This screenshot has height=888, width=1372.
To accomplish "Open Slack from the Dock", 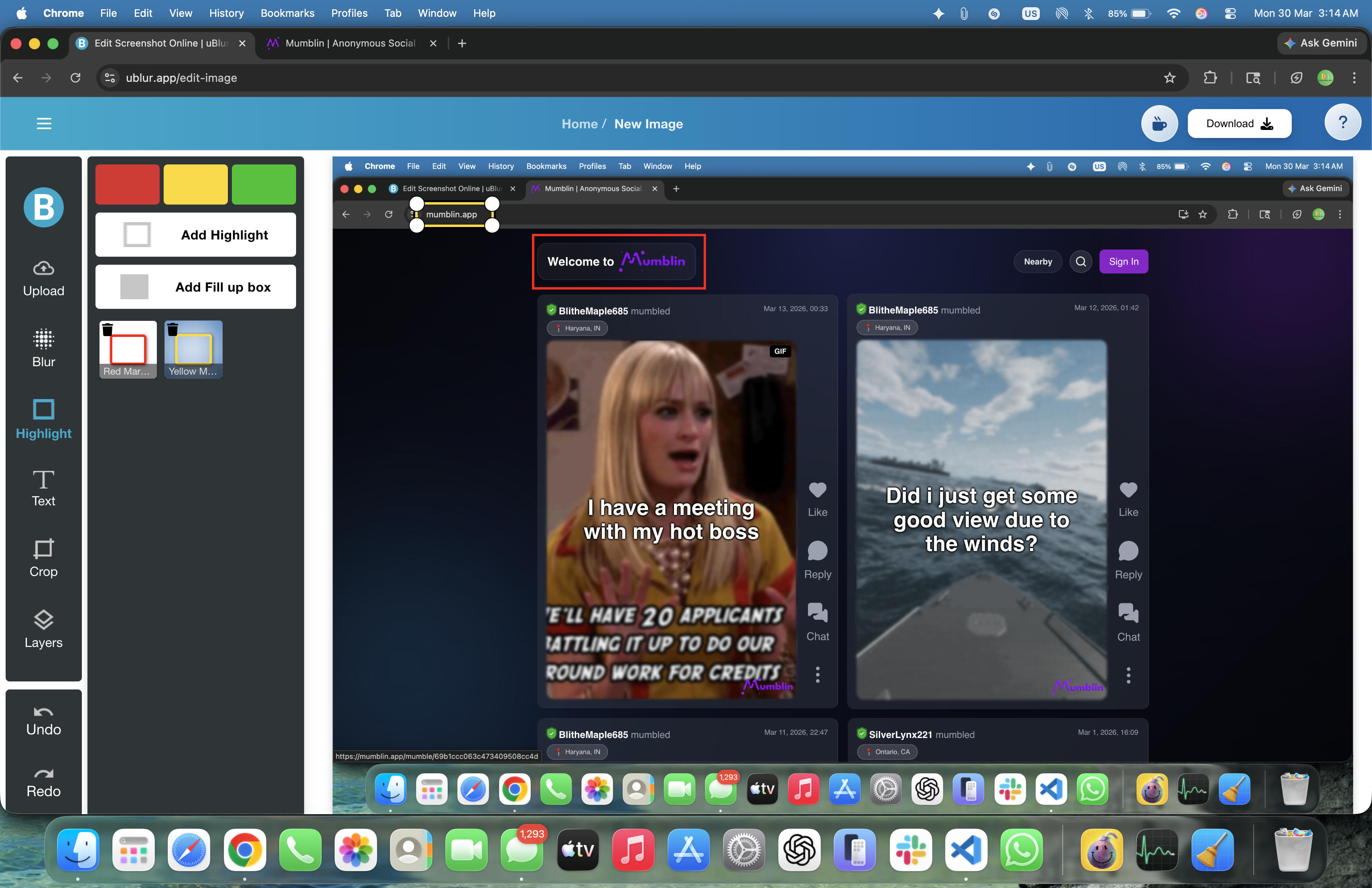I will pyautogui.click(x=910, y=849).
